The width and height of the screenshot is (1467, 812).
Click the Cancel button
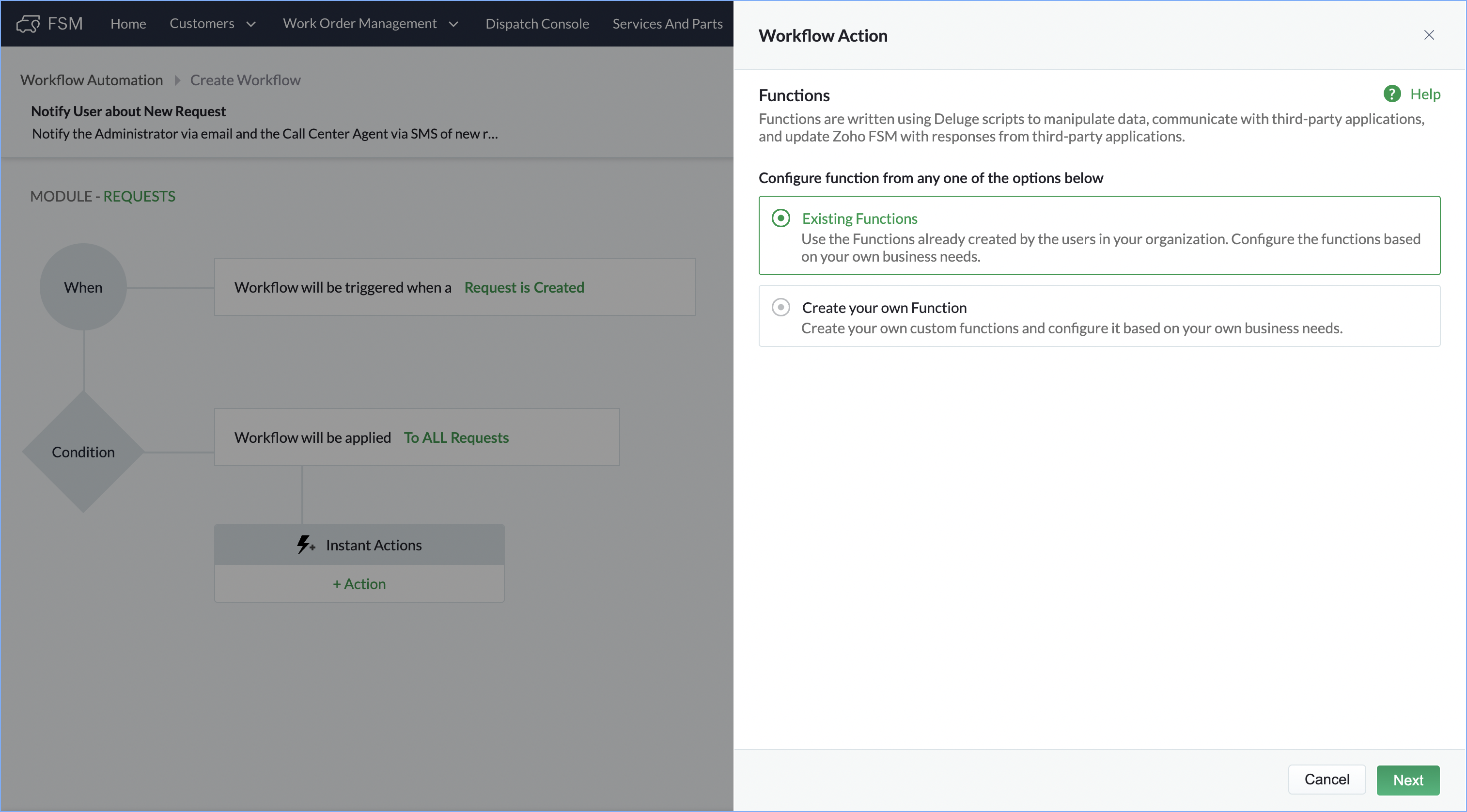tap(1327, 780)
